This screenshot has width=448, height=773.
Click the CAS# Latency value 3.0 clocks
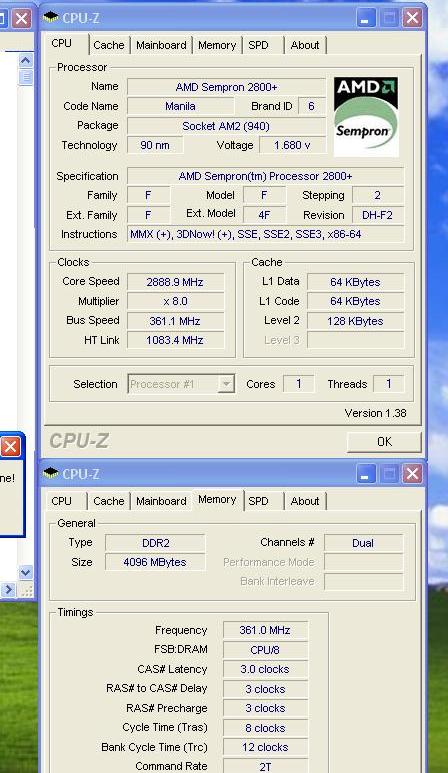coord(265,669)
